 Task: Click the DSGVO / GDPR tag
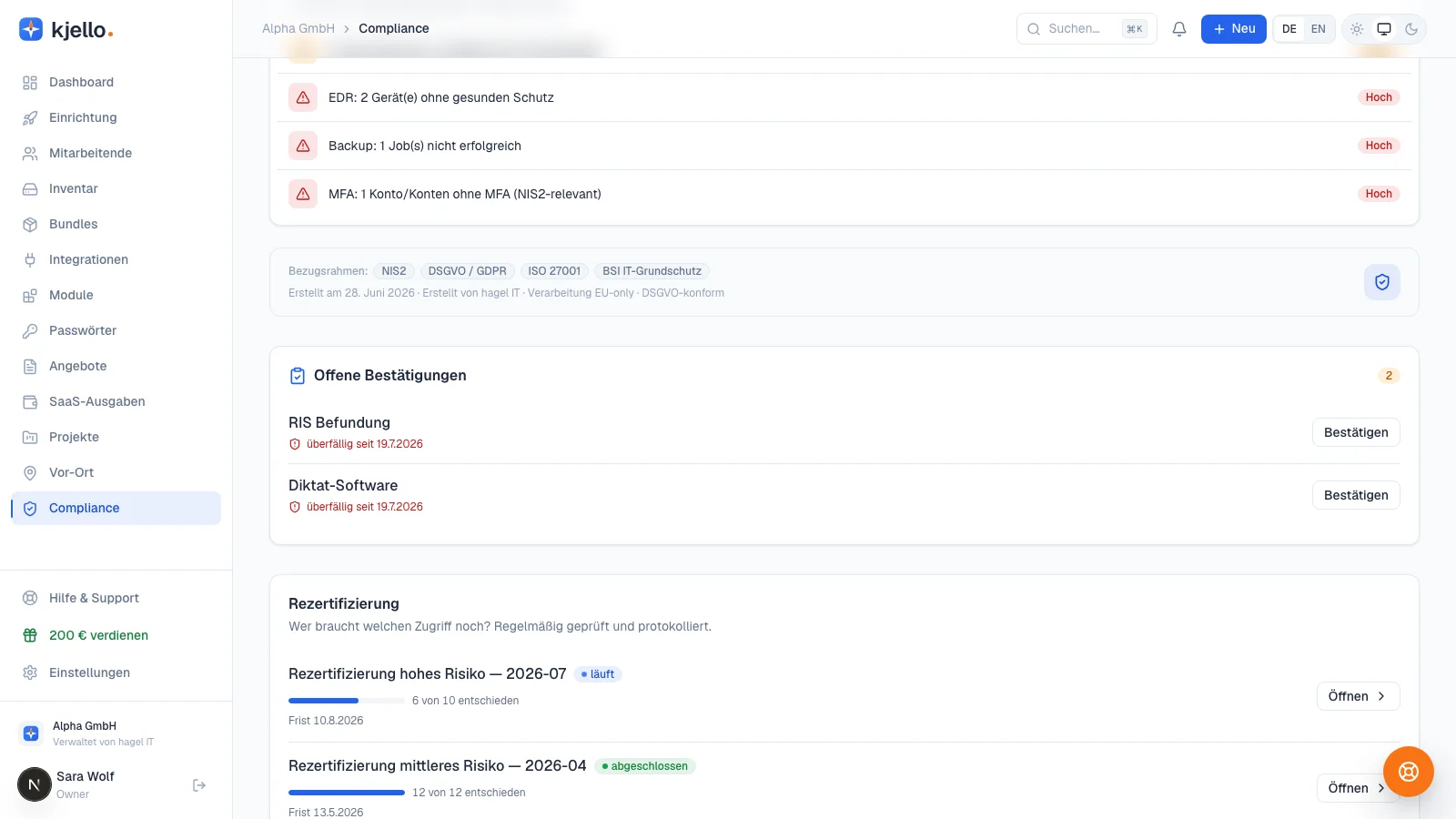click(x=468, y=271)
